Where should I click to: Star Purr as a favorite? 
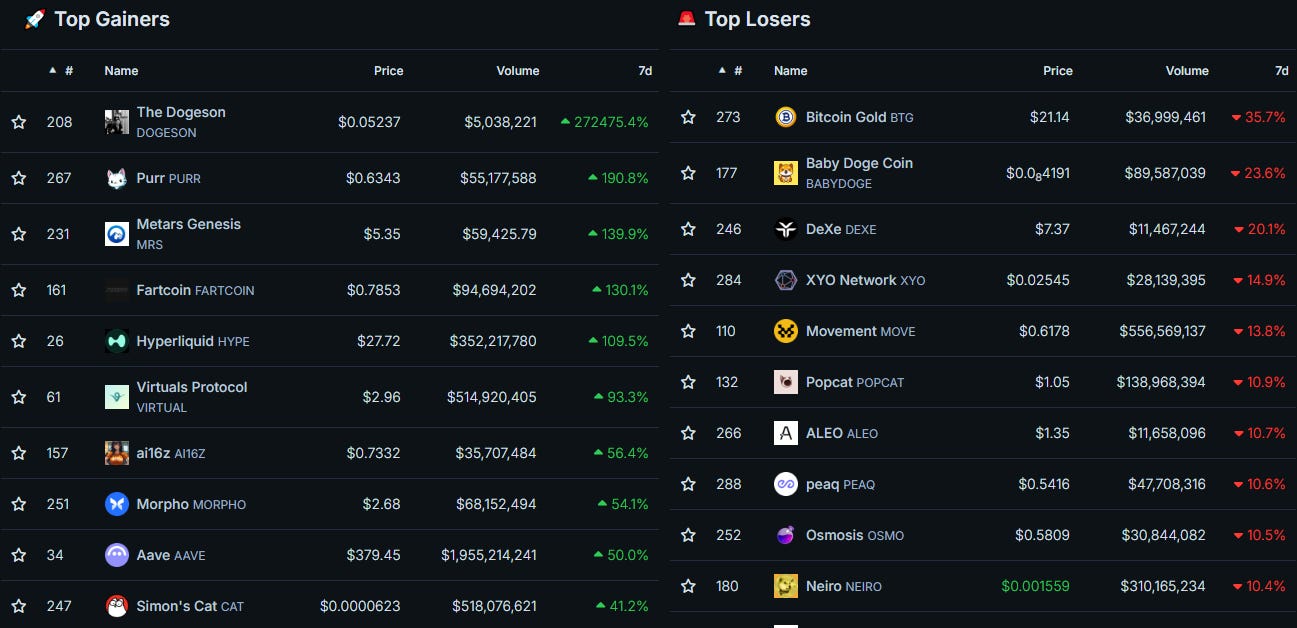tap(18, 178)
